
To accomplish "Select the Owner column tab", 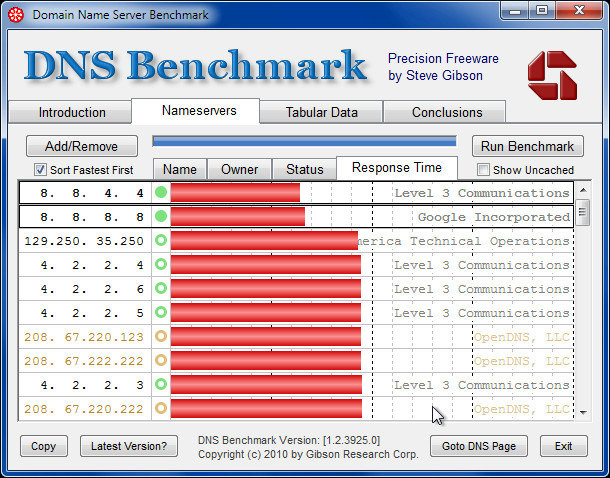I will (x=239, y=169).
